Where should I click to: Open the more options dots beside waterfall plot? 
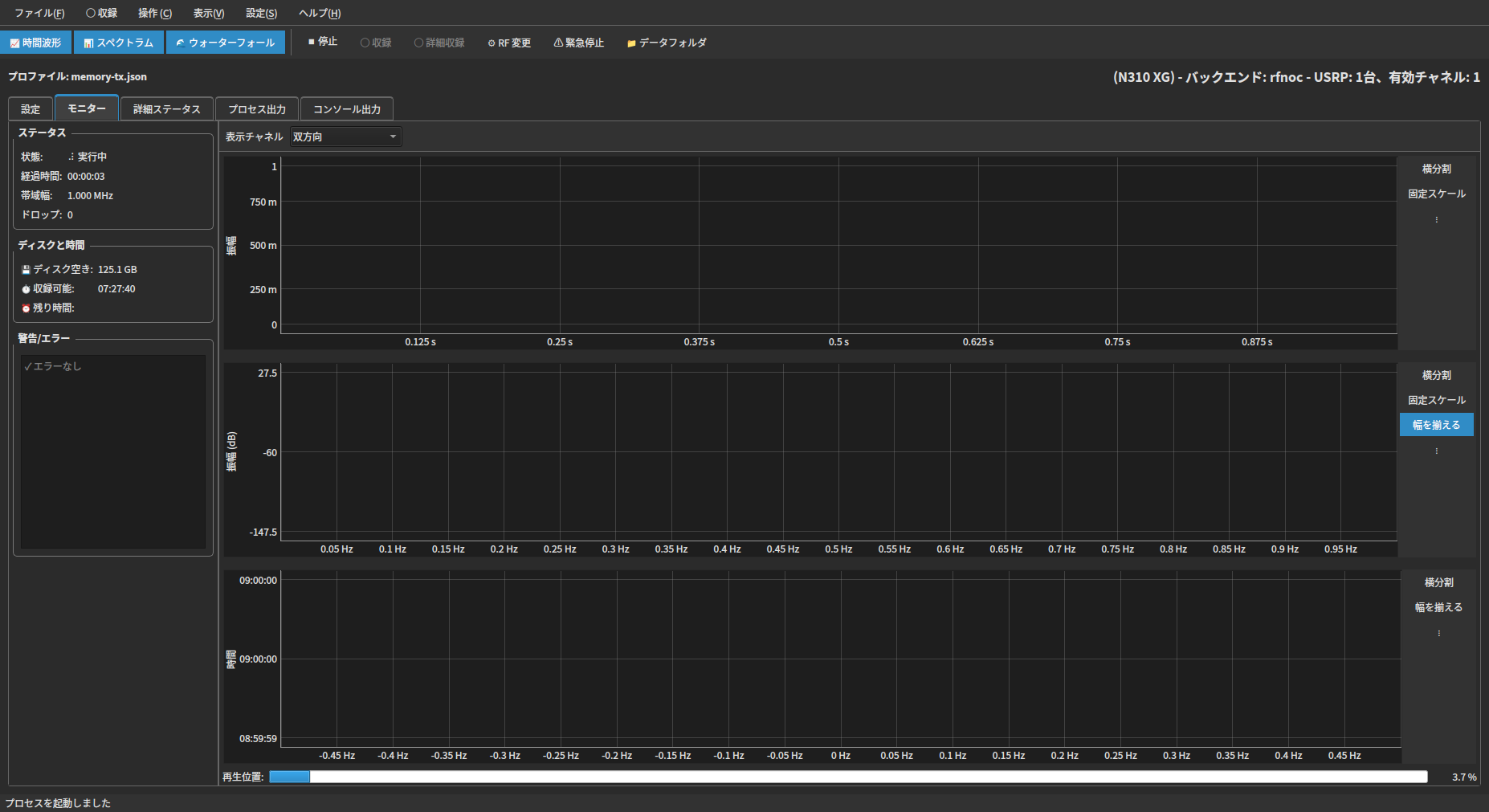[1439, 633]
